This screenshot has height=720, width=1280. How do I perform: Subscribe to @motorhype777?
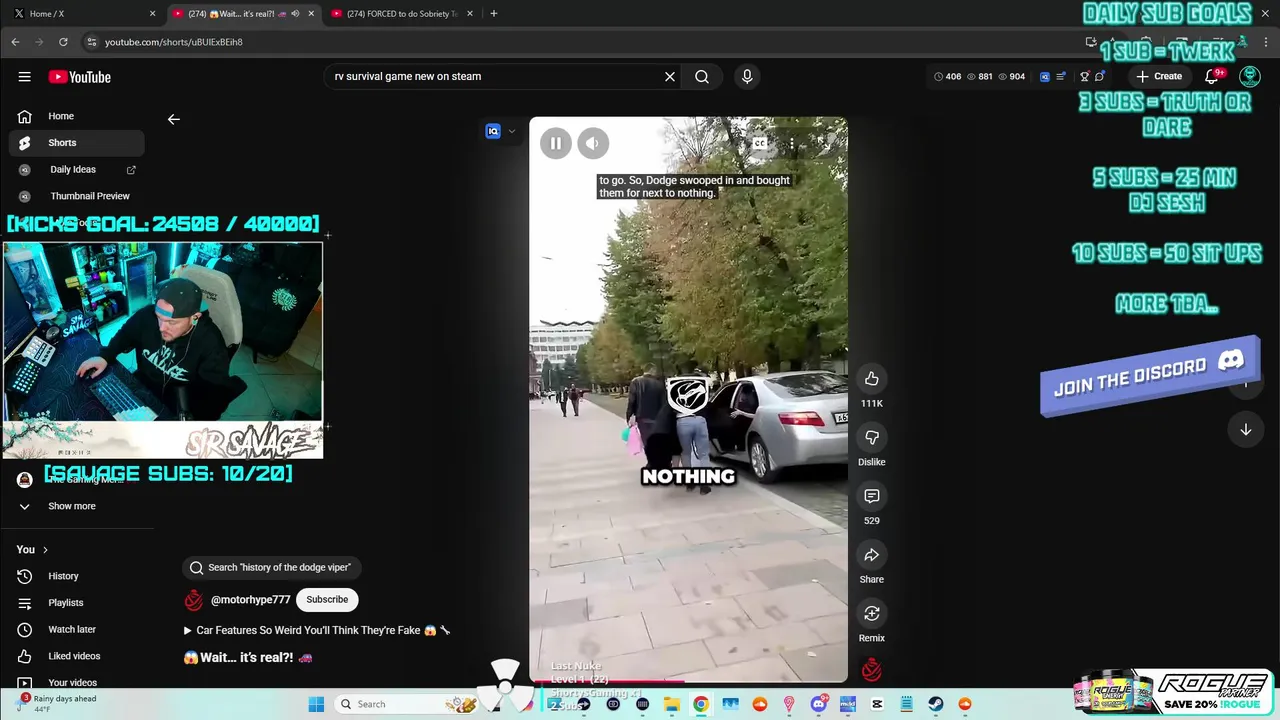click(x=327, y=599)
